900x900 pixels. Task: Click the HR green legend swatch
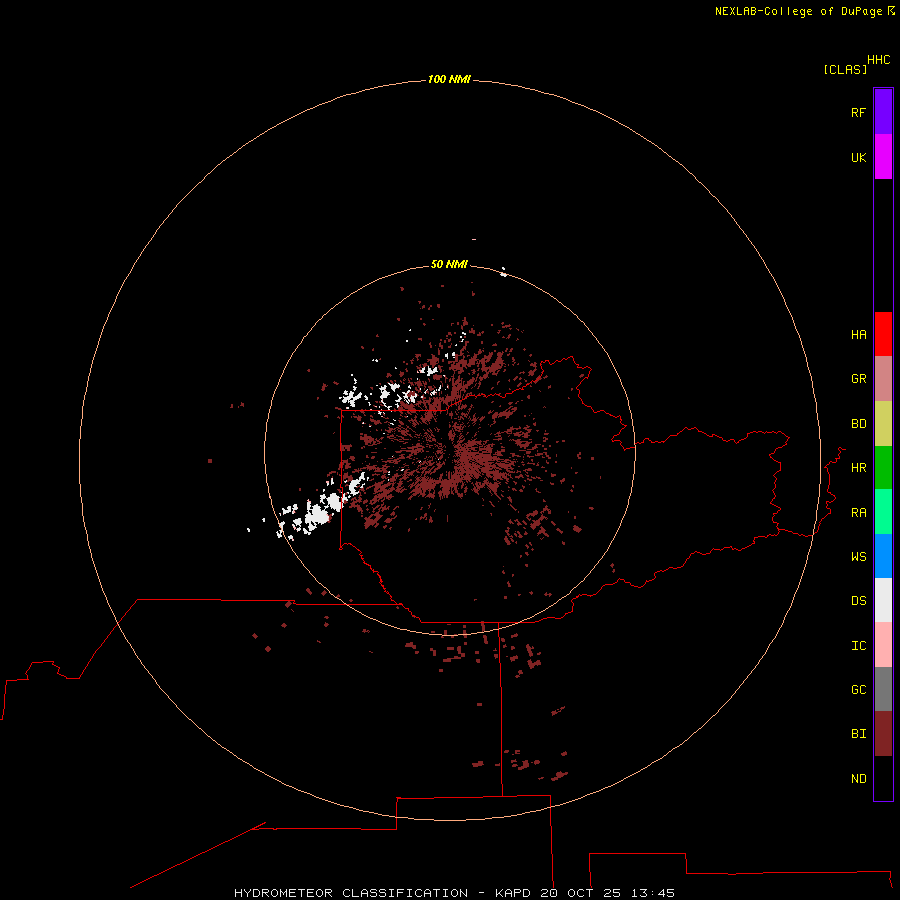(x=883, y=468)
